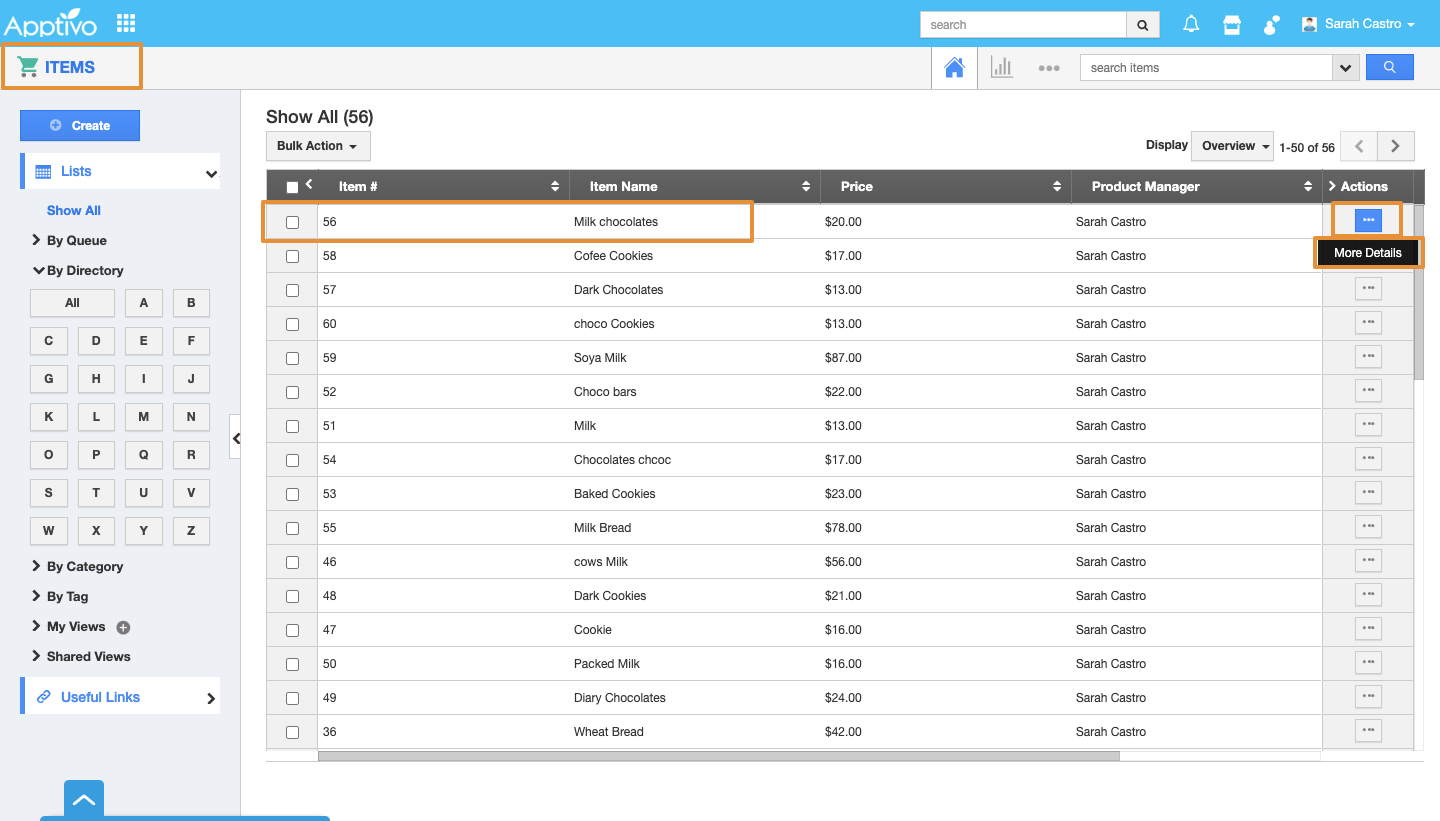Image resolution: width=1440 pixels, height=821 pixels.
Task: Open the Overview display dropdown
Action: [x=1232, y=146]
